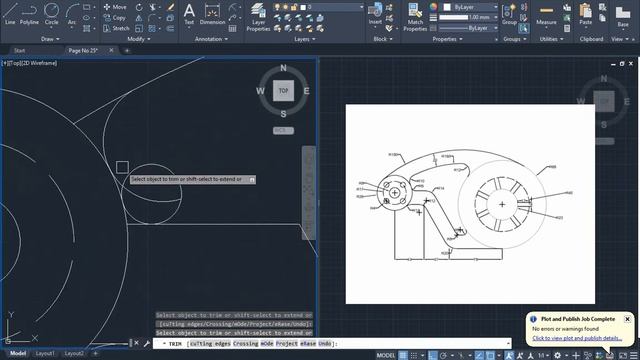
Task: Toggle 2D object snap in status bar
Action: (x=490, y=356)
